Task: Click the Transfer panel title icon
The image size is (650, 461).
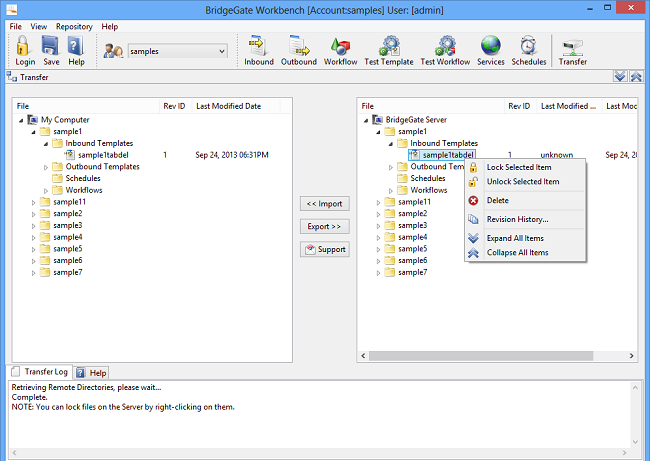Action: point(12,77)
